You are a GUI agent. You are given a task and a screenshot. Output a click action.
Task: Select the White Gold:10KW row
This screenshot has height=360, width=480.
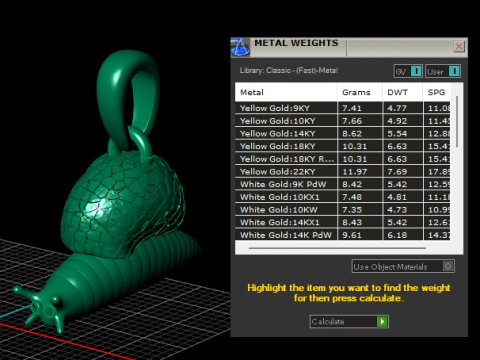click(343, 209)
